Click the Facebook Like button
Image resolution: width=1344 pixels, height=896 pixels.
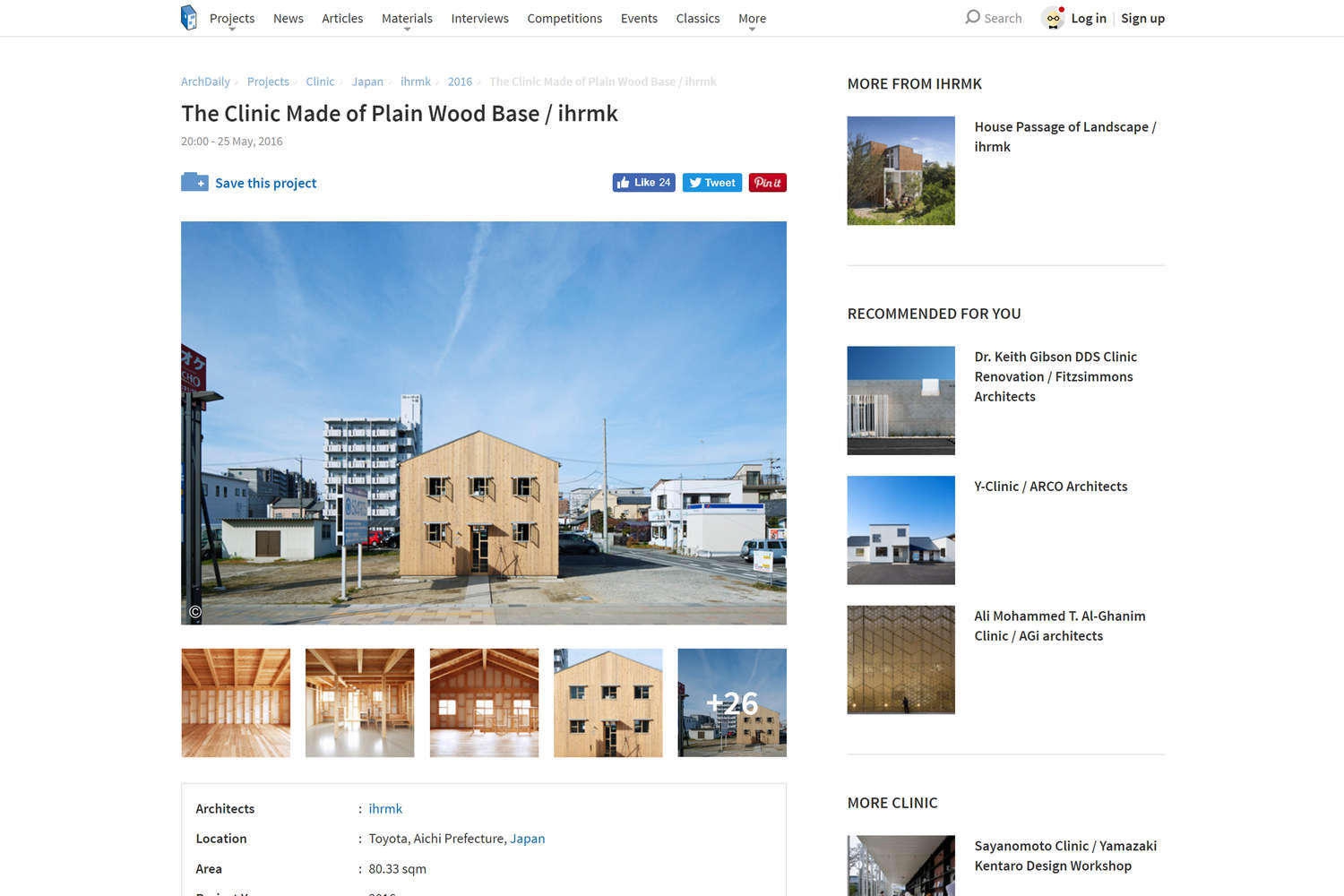[643, 183]
